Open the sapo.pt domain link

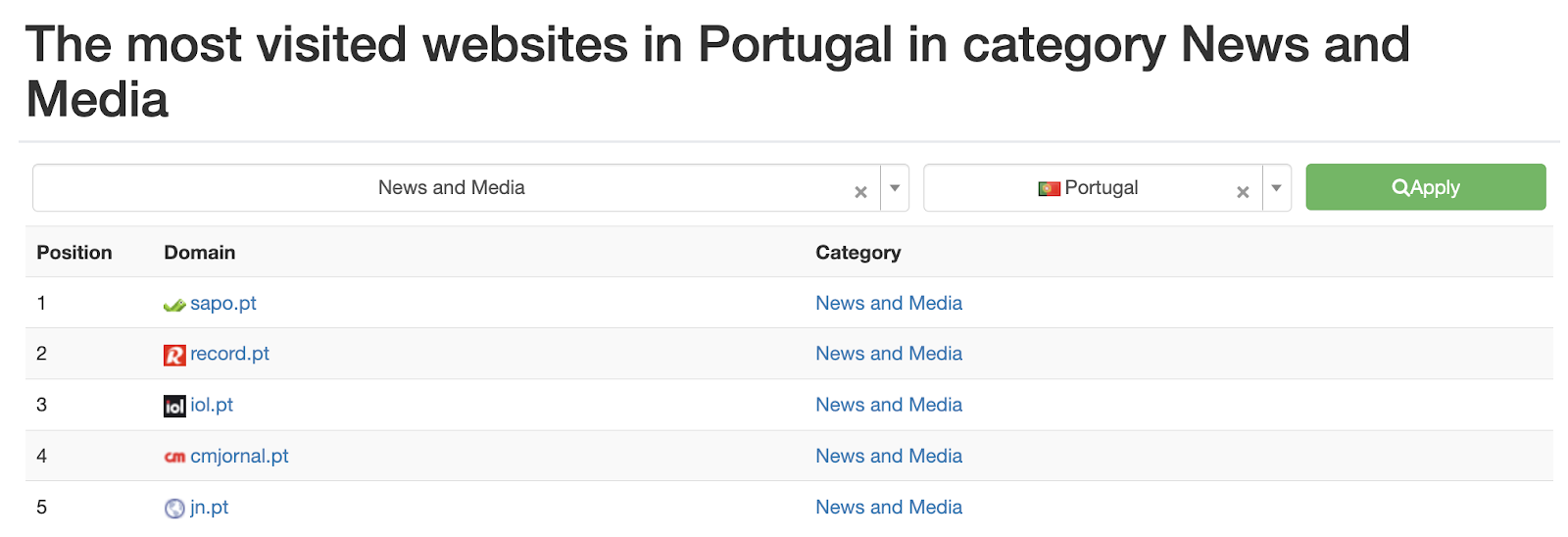223,303
